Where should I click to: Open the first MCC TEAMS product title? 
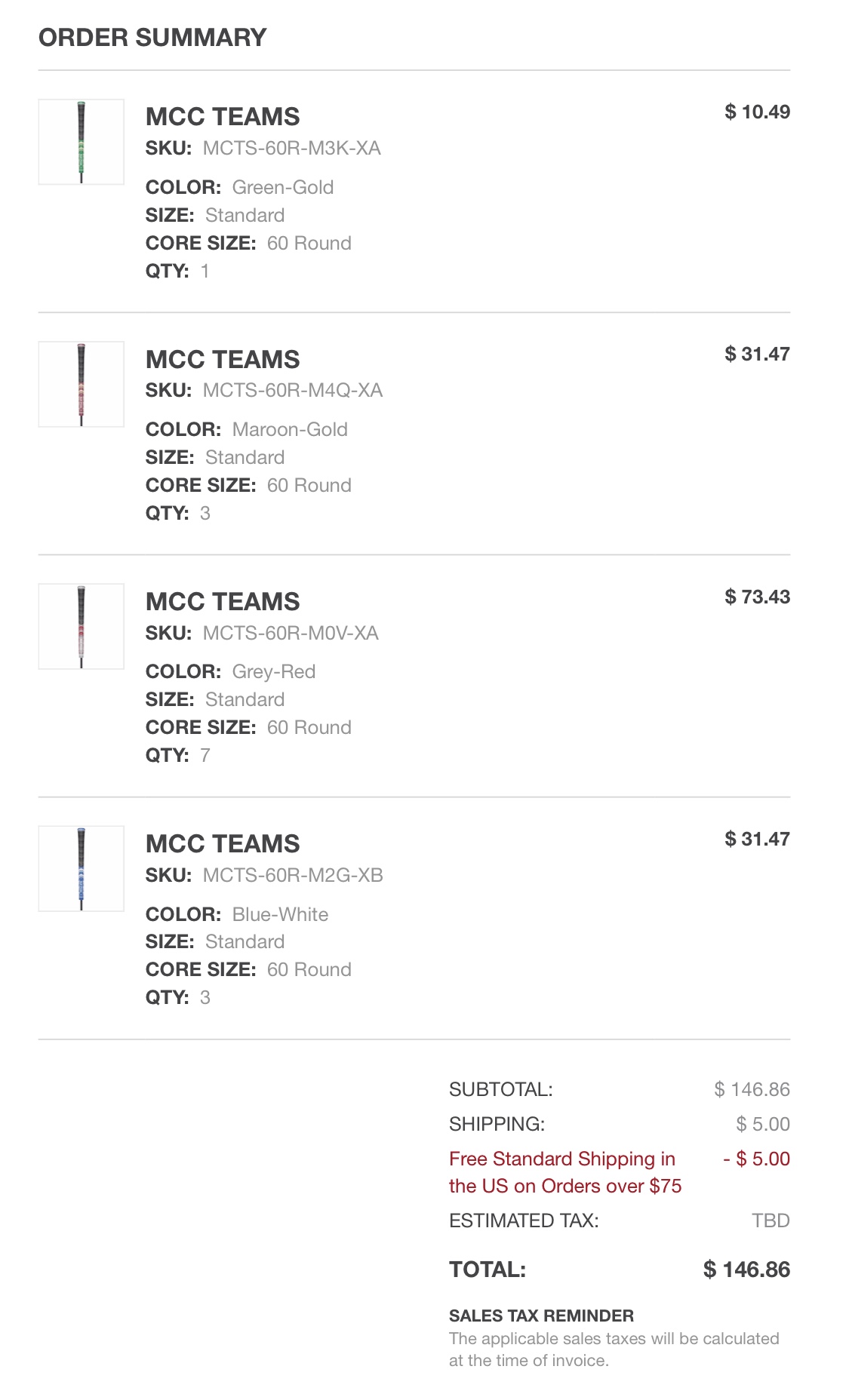point(223,117)
